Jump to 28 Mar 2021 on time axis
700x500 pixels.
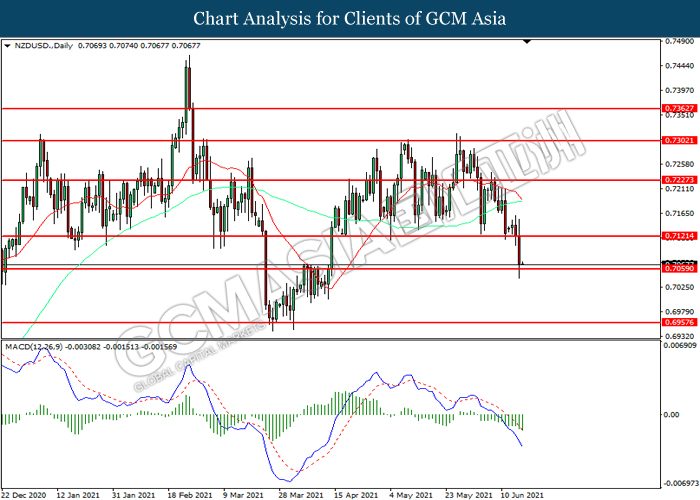tap(300, 494)
